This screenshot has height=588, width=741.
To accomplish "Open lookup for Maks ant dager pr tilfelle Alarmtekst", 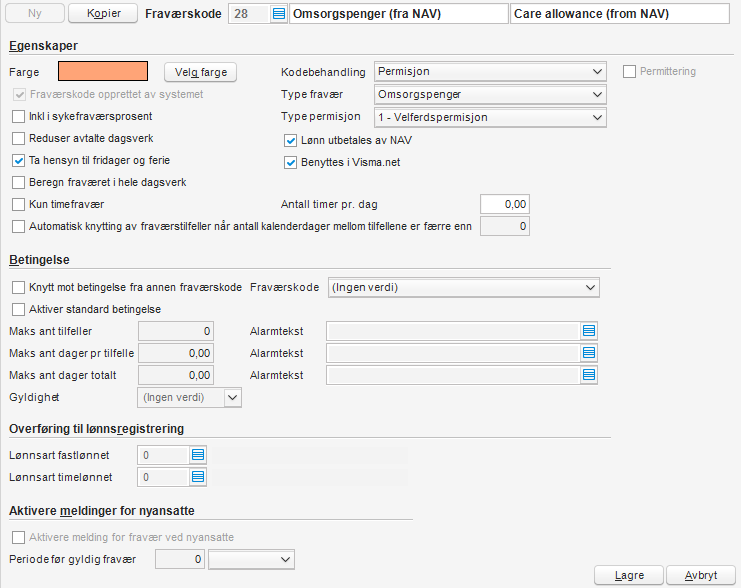I will click(x=589, y=353).
